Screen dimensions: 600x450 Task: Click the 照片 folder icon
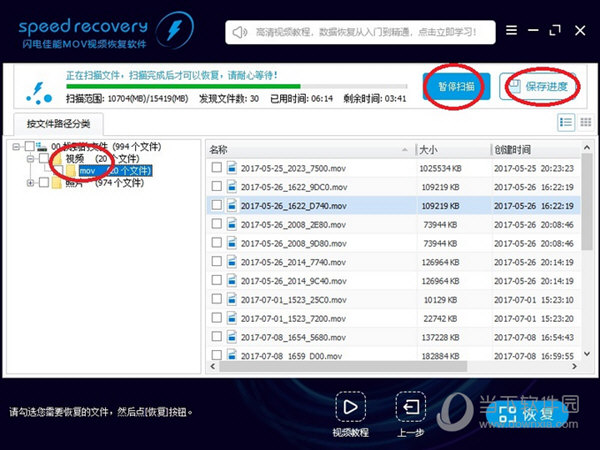(57, 183)
